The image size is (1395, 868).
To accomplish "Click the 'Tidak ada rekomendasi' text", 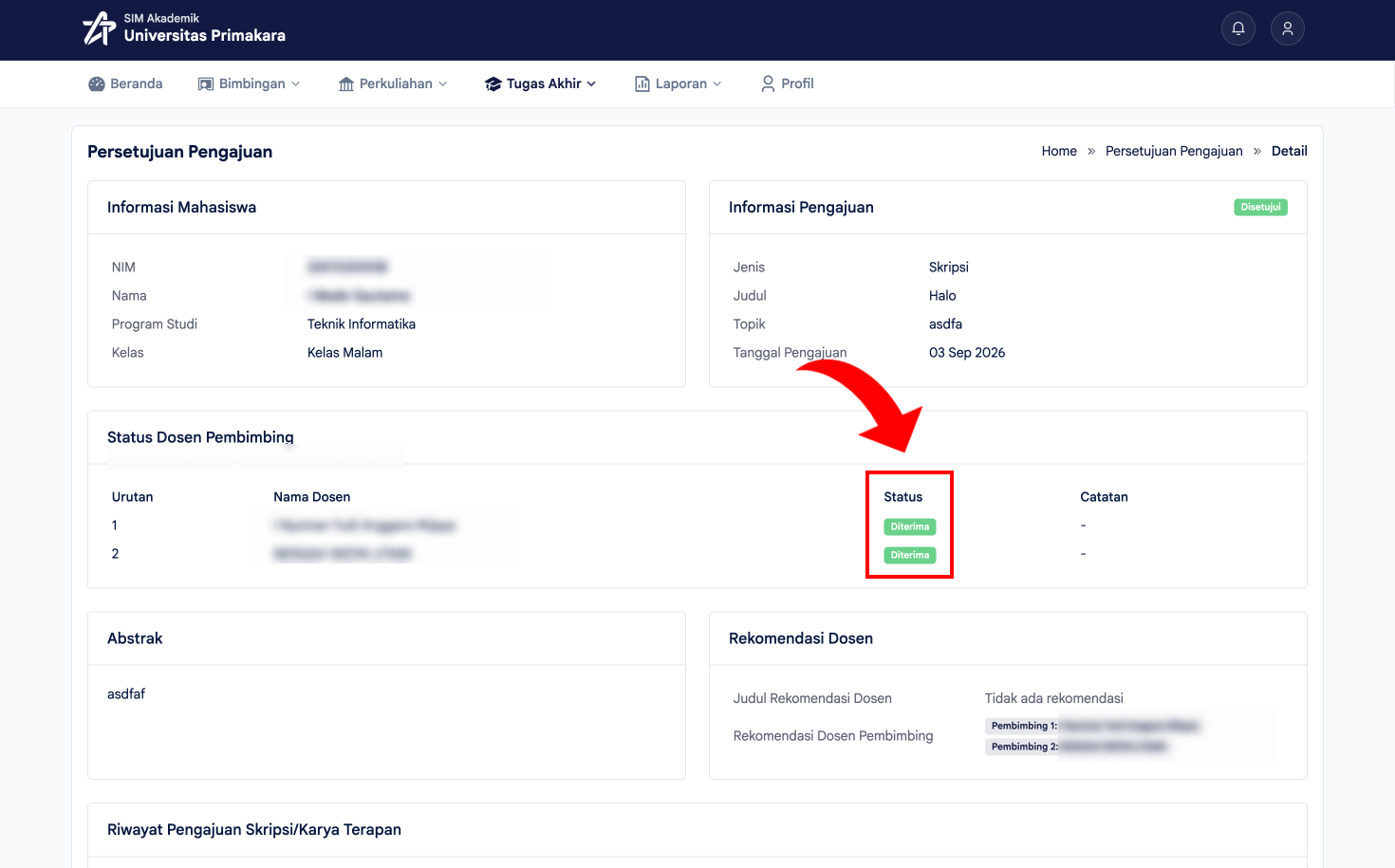I will (x=1054, y=698).
